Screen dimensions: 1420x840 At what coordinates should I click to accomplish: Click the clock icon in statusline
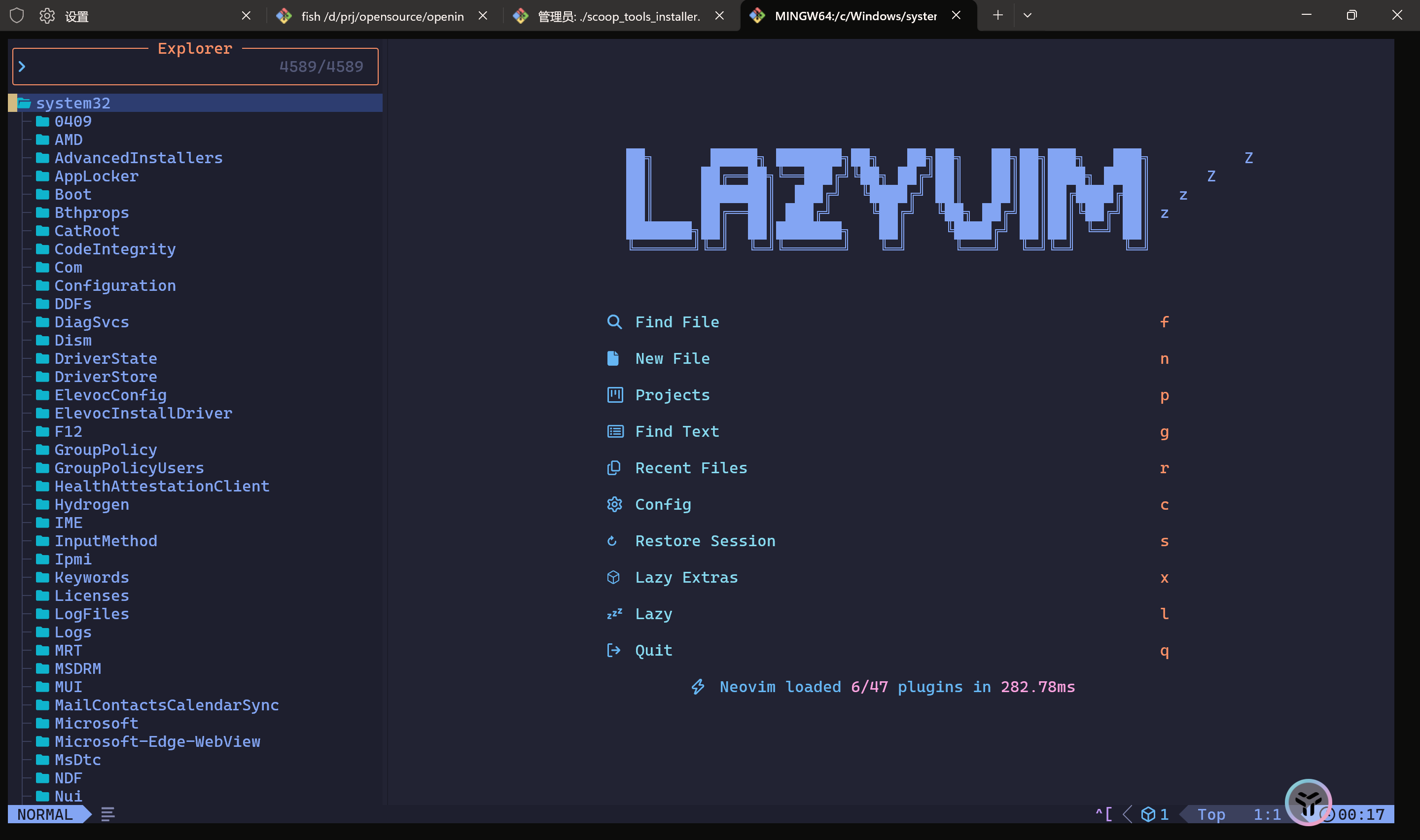1327,814
